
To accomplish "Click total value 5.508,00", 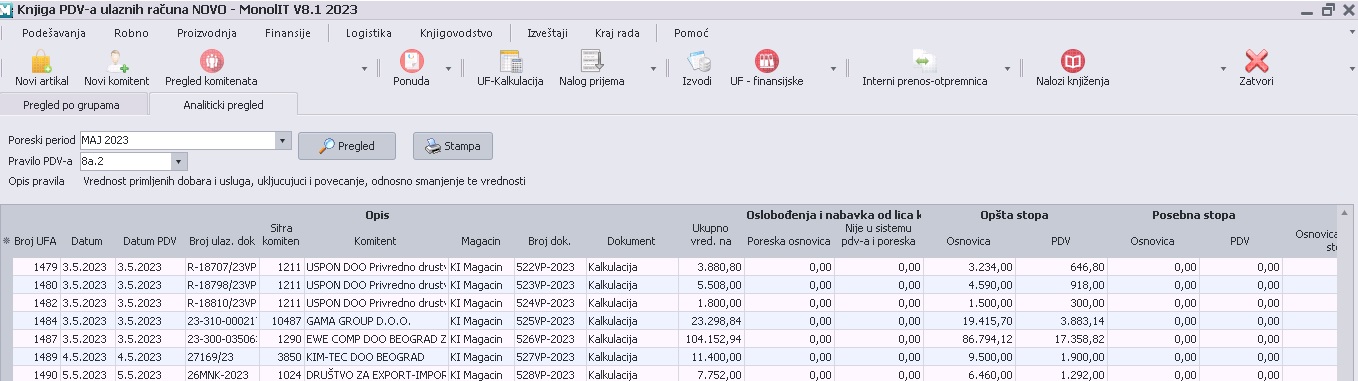I will pyautogui.click(x=711, y=284).
